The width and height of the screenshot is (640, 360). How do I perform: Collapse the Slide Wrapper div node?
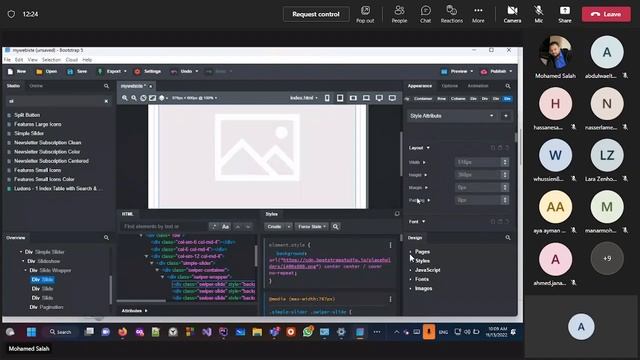tap(26, 270)
